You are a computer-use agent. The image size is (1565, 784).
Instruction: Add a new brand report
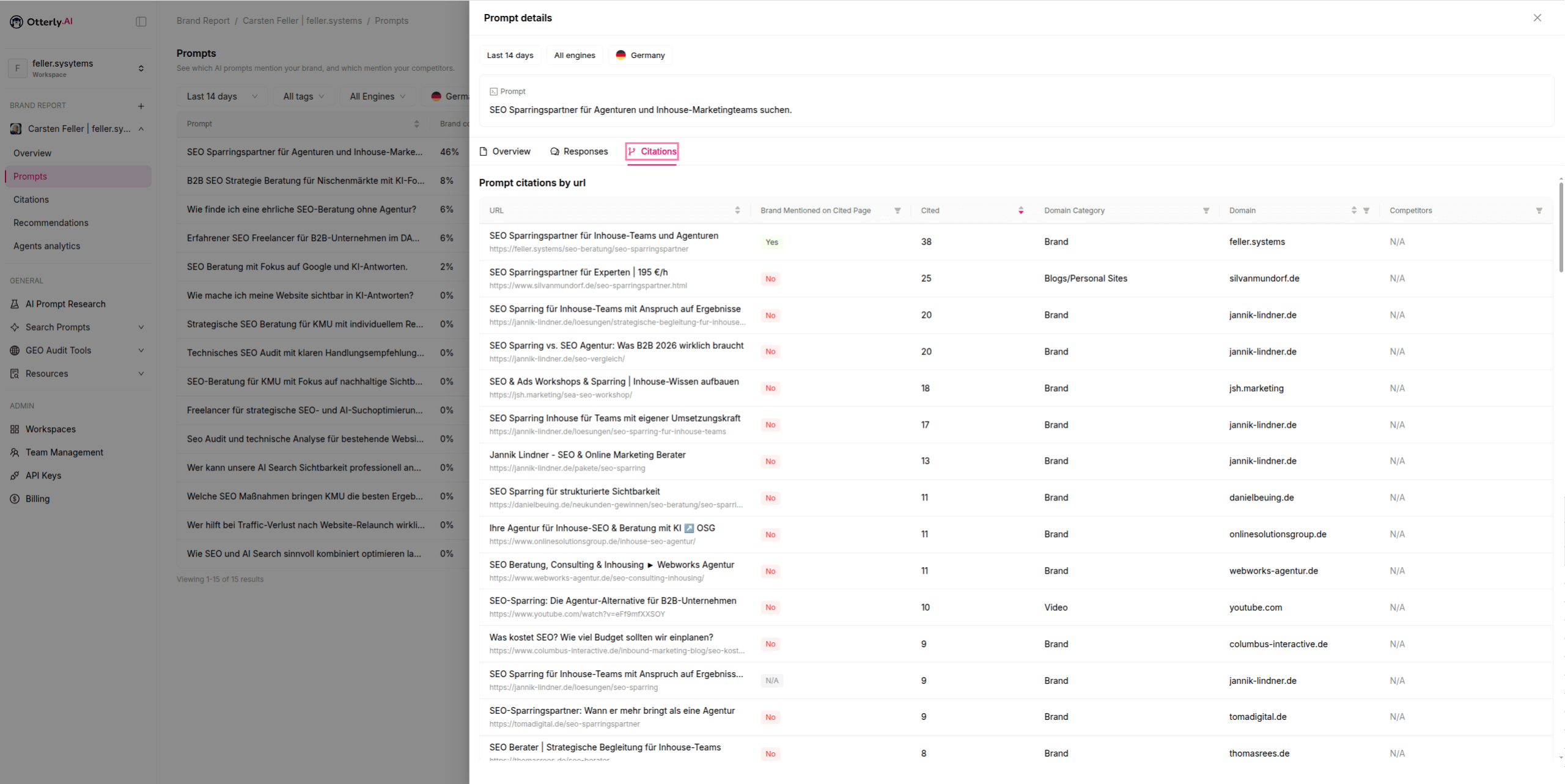(x=141, y=106)
